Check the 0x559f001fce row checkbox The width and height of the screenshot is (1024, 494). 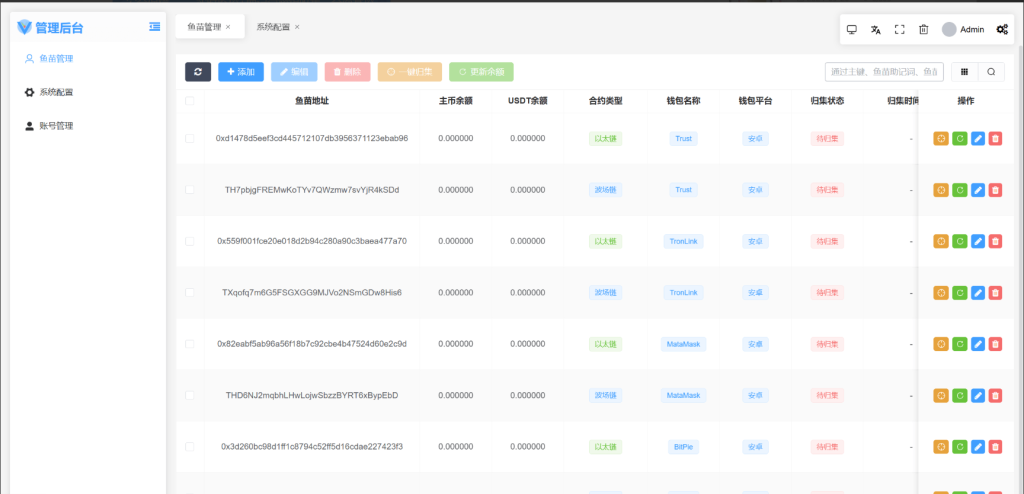point(189,241)
